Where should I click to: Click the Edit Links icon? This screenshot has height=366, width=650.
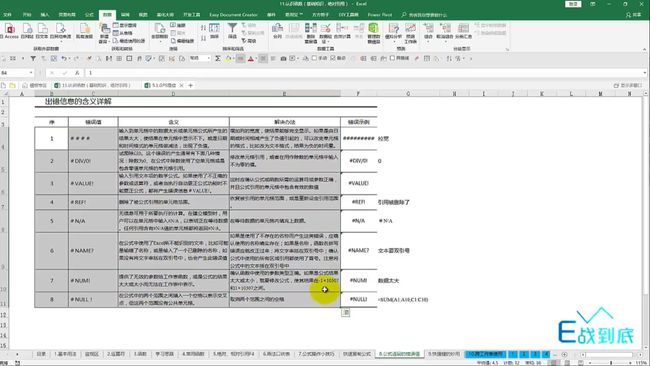pyautogui.click(x=182, y=41)
